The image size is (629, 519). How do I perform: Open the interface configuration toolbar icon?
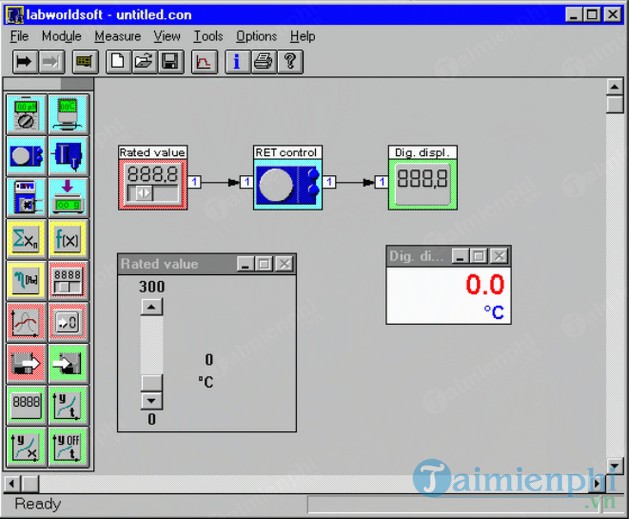[x=85, y=61]
